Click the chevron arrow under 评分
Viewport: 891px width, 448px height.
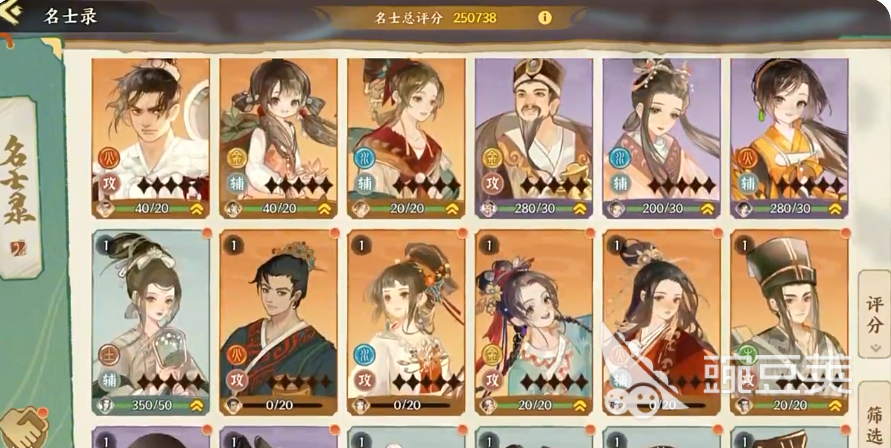[x=874, y=347]
